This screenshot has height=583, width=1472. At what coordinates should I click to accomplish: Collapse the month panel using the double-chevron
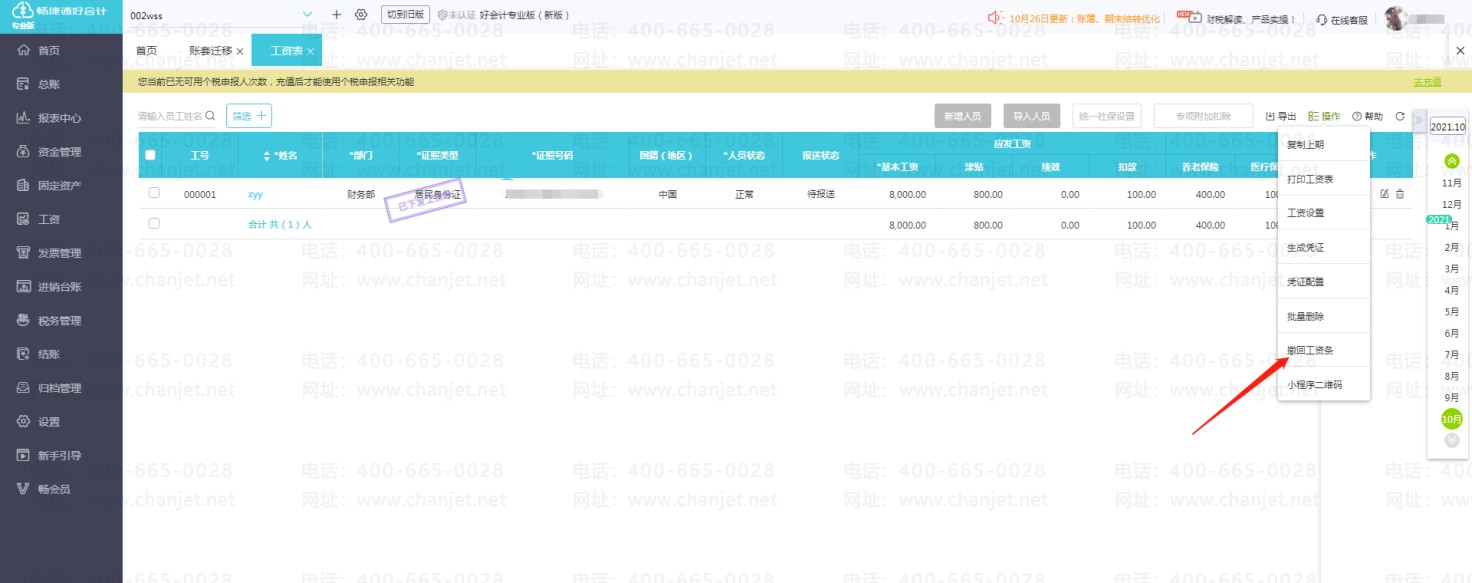[x=1418, y=120]
